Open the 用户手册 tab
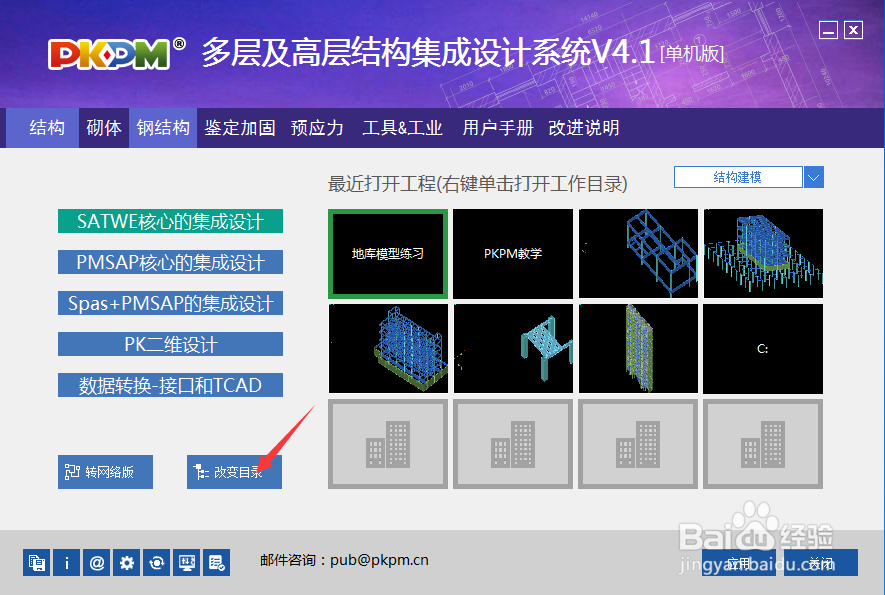The width and height of the screenshot is (885, 595). [498, 128]
